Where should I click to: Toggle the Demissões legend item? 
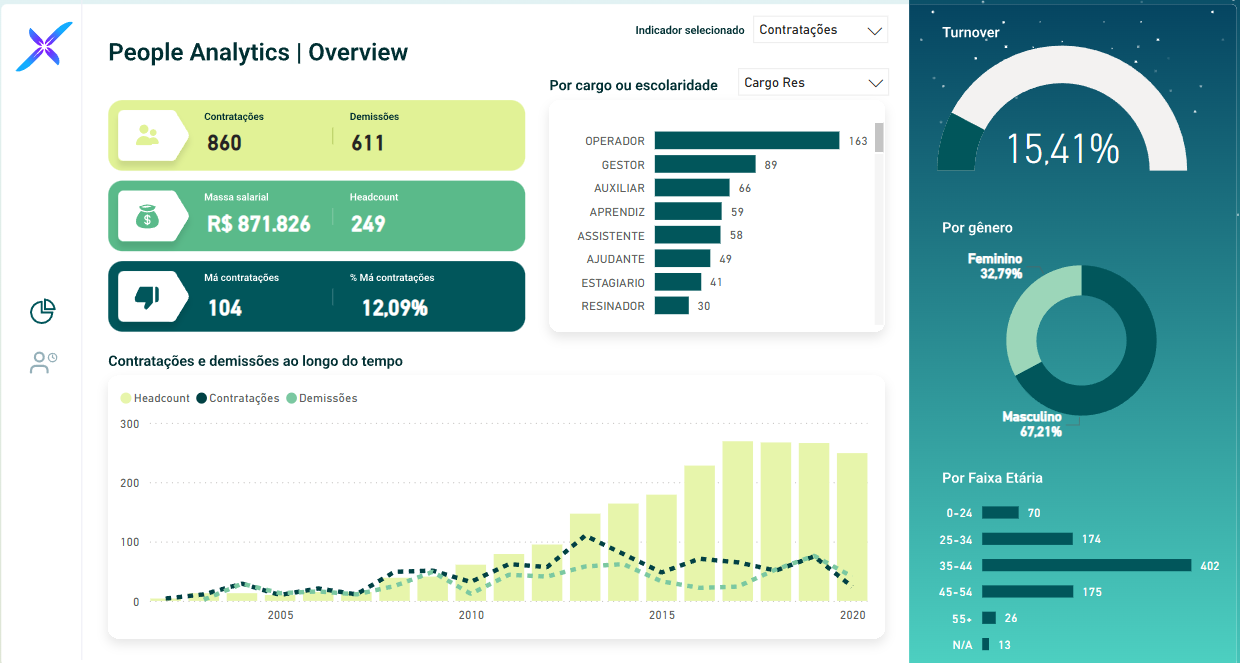point(322,397)
